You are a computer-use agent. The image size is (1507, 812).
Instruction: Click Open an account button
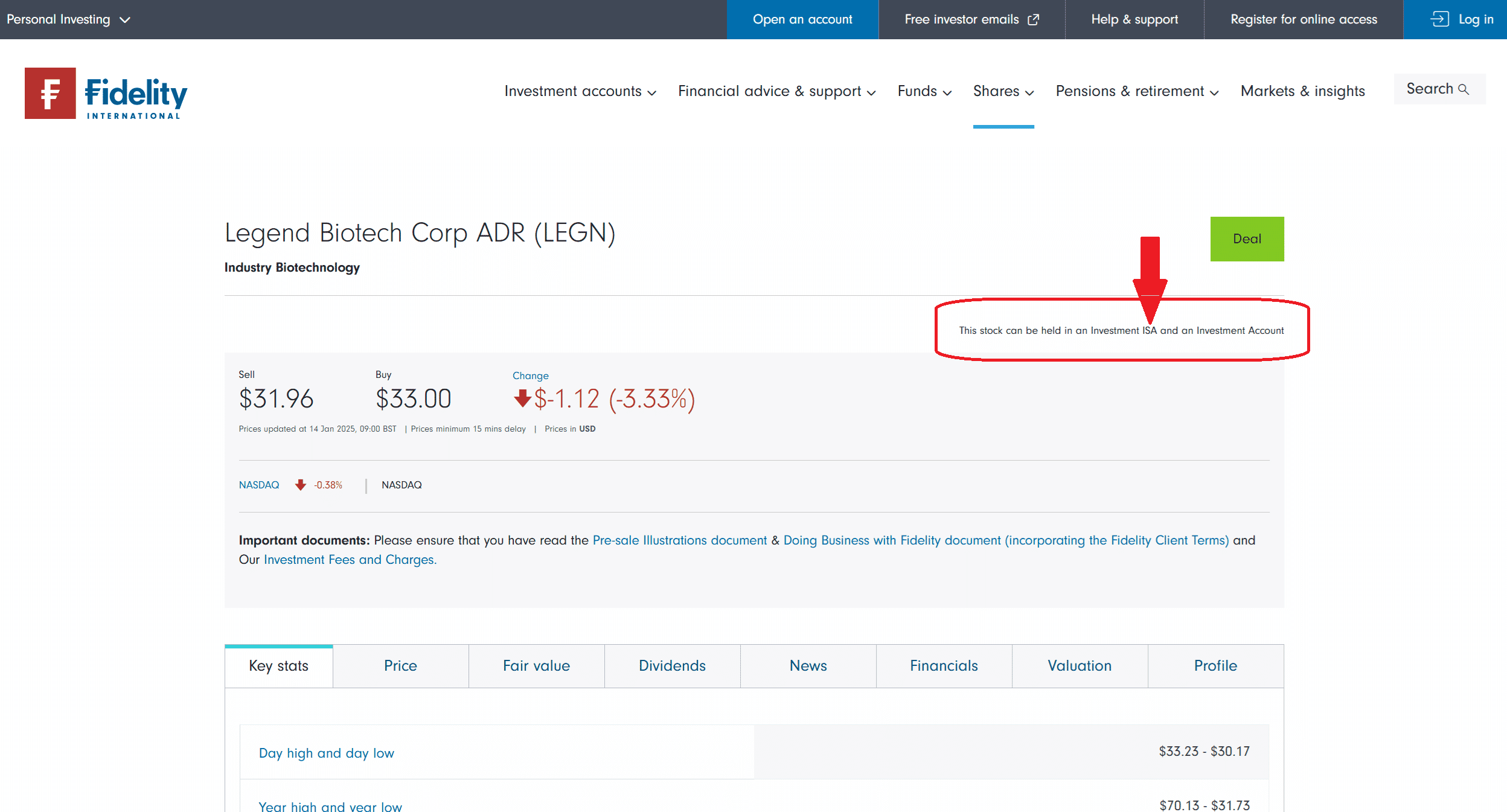(802, 19)
